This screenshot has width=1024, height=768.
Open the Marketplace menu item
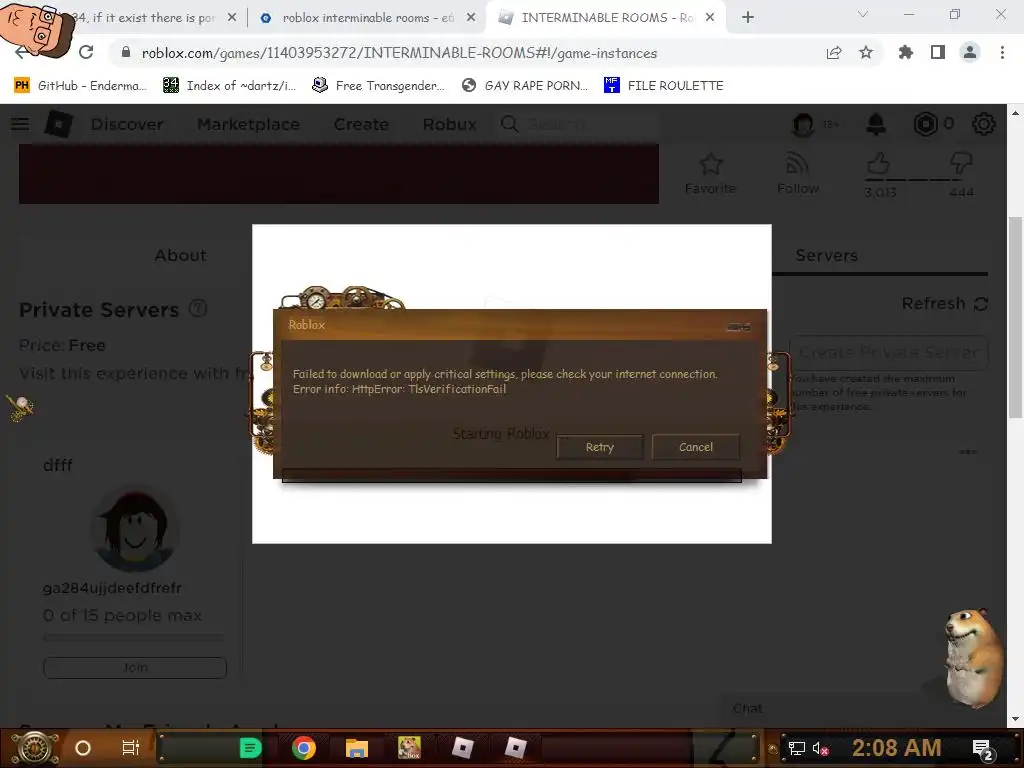point(248,124)
